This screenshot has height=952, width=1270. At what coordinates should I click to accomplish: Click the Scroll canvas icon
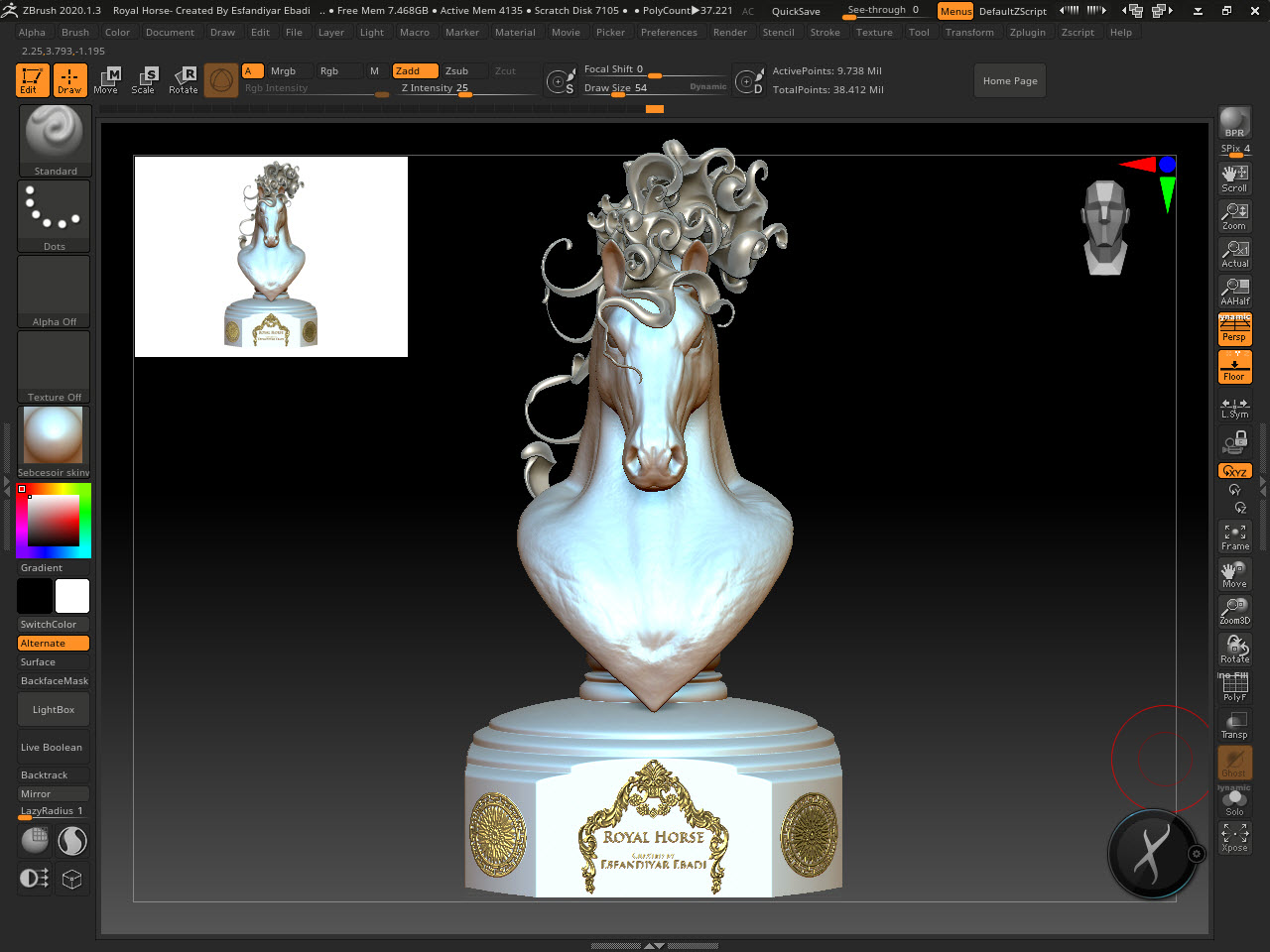(x=1234, y=178)
